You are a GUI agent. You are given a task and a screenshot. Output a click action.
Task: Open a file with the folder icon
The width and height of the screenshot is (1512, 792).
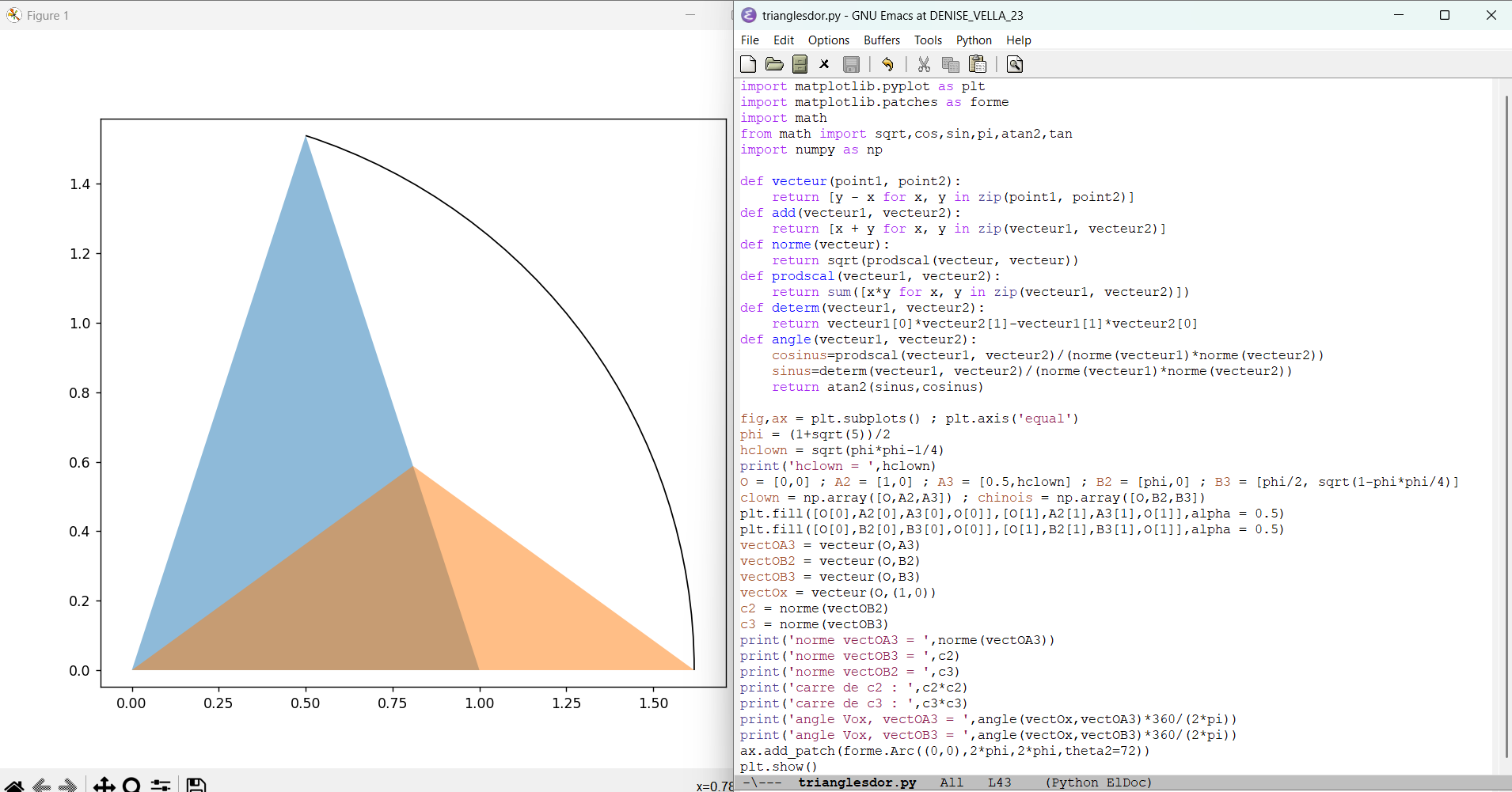(x=774, y=65)
